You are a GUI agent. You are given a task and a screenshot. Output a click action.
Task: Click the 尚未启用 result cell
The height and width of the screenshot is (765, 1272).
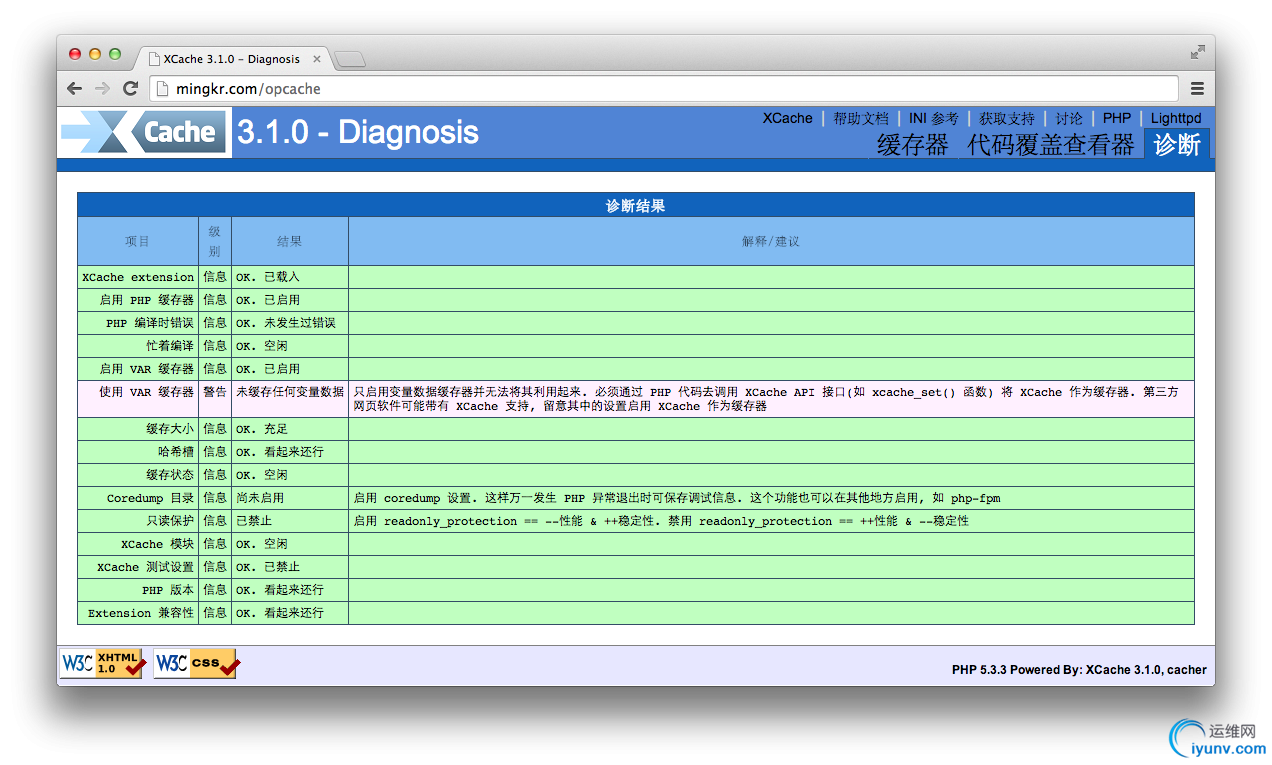tap(290, 498)
